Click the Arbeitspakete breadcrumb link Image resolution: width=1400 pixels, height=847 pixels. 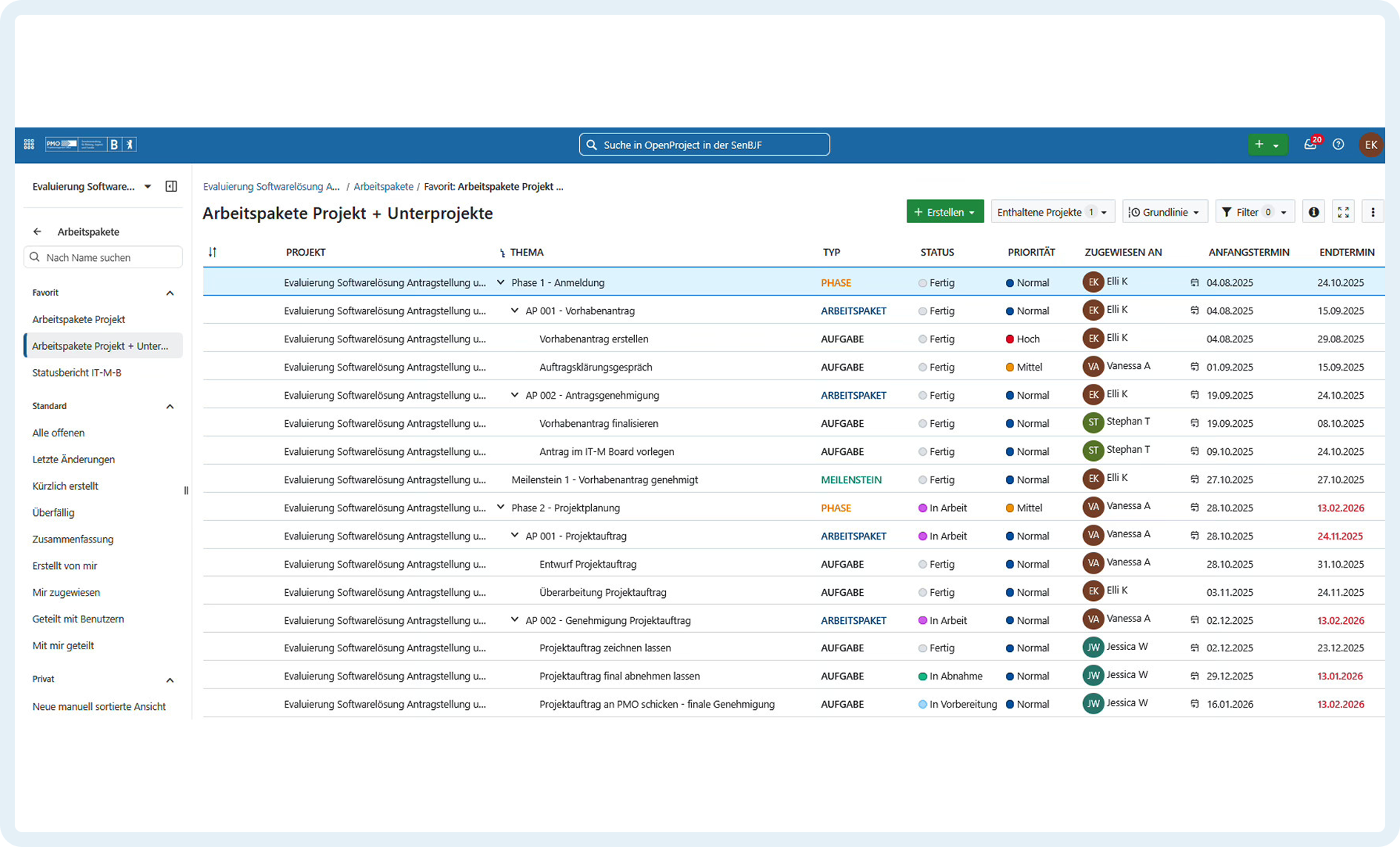383,187
